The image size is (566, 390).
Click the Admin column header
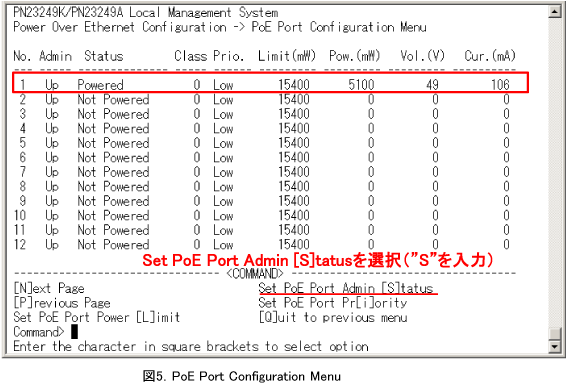55,56
